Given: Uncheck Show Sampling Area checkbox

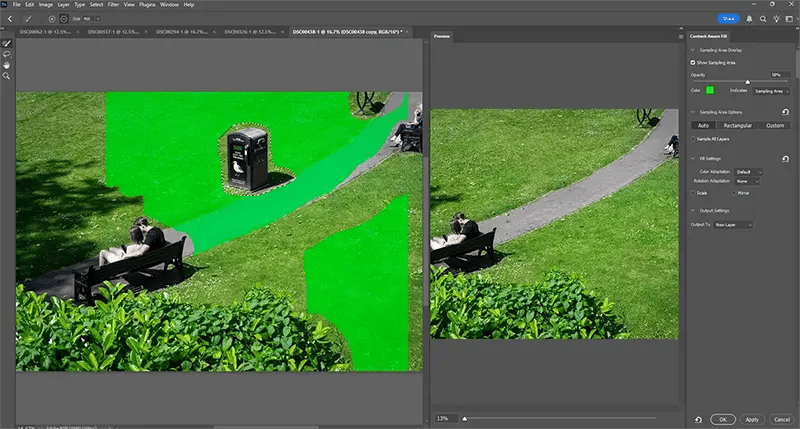Looking at the screenshot, I should pyautogui.click(x=693, y=63).
